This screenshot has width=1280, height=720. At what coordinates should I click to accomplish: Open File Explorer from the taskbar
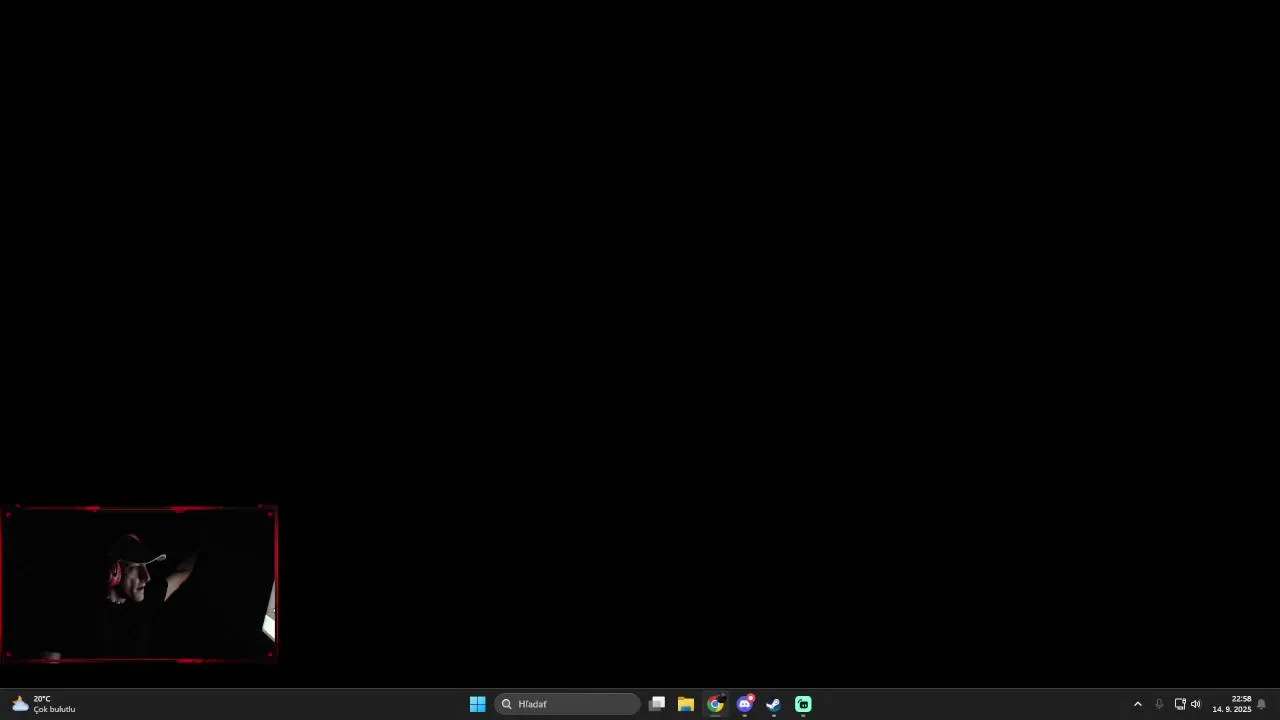686,704
